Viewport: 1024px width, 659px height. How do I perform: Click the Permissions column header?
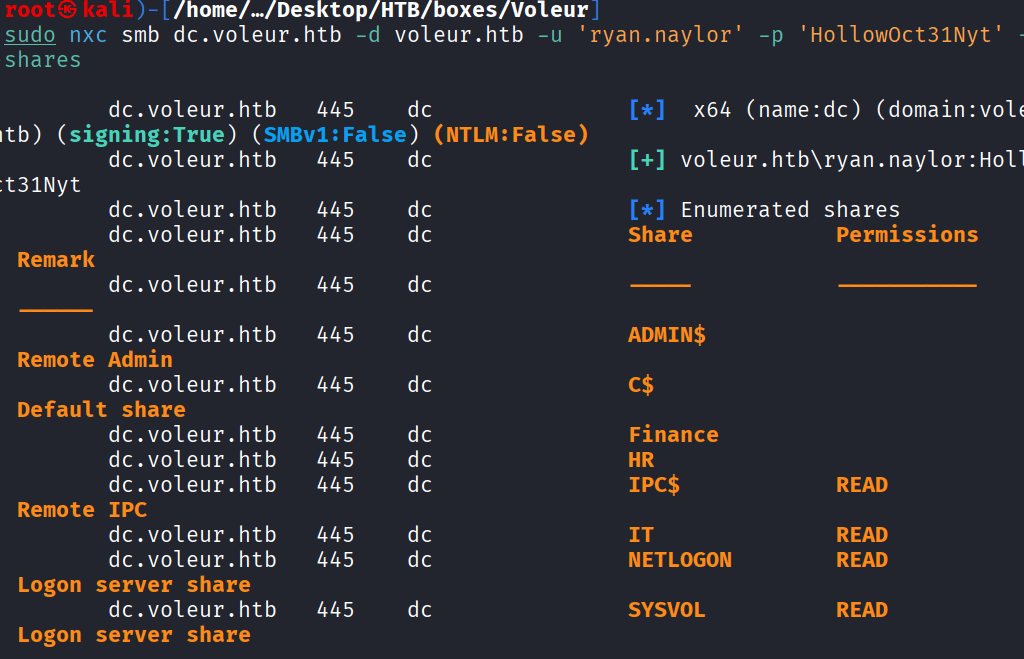907,235
